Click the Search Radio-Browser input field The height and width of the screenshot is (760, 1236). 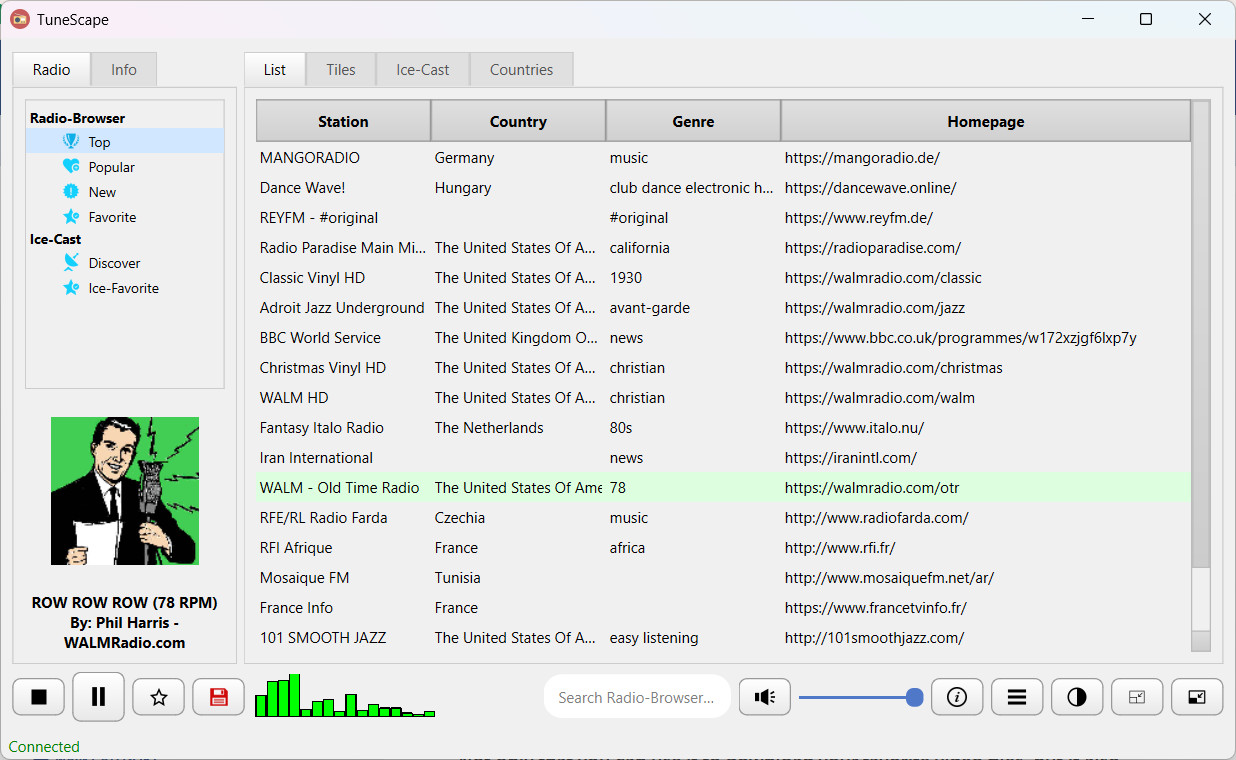(636, 697)
